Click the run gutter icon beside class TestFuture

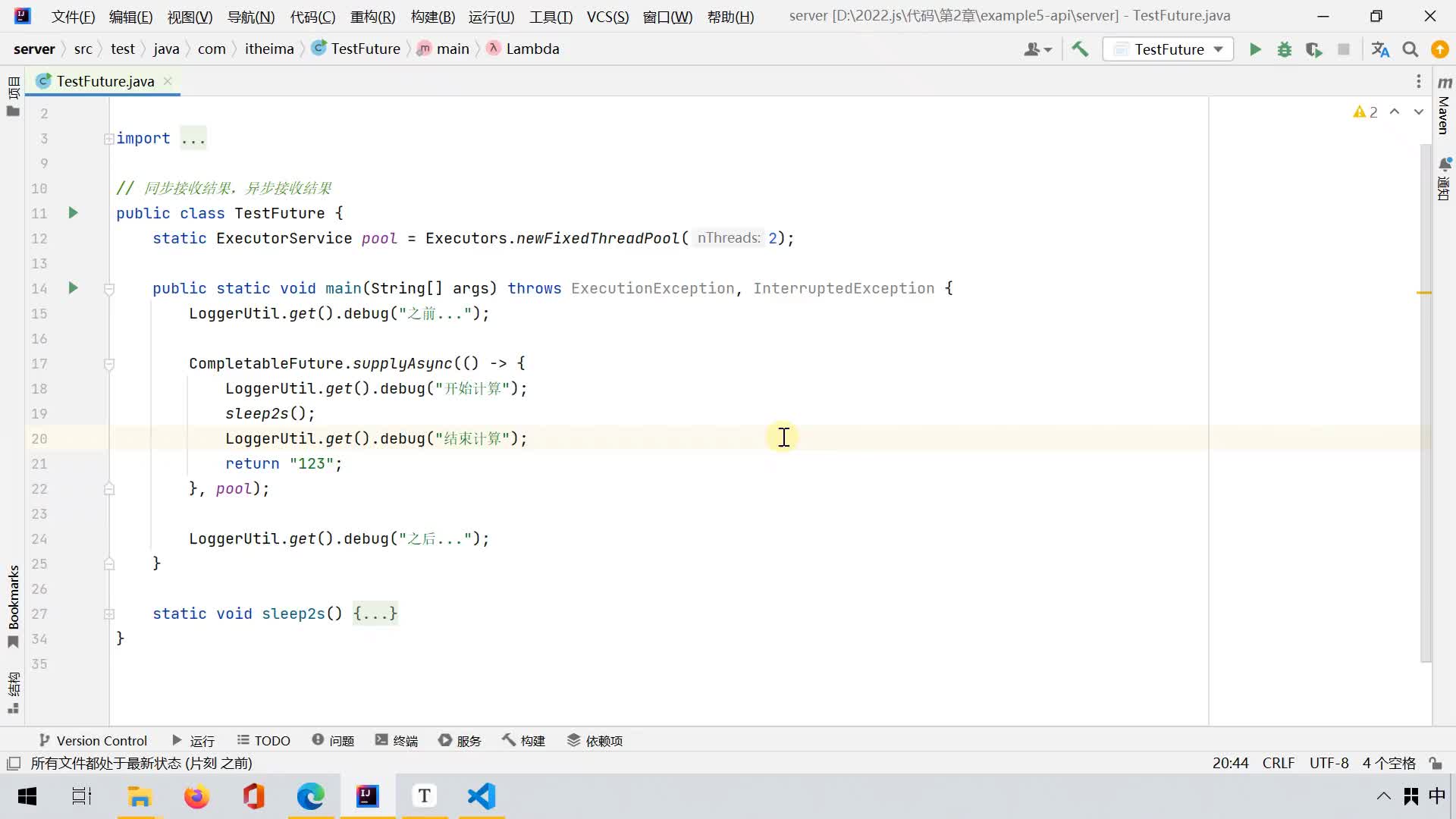(x=73, y=213)
